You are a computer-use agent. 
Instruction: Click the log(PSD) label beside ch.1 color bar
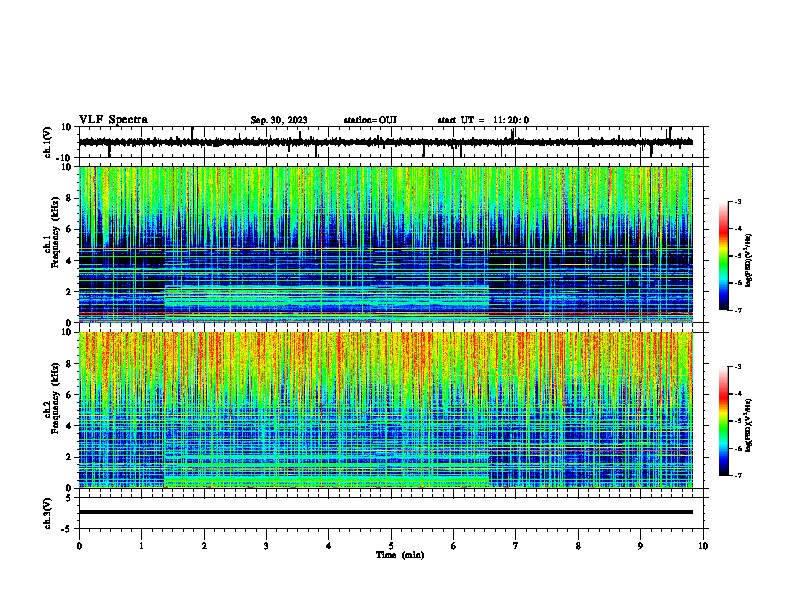pos(749,261)
